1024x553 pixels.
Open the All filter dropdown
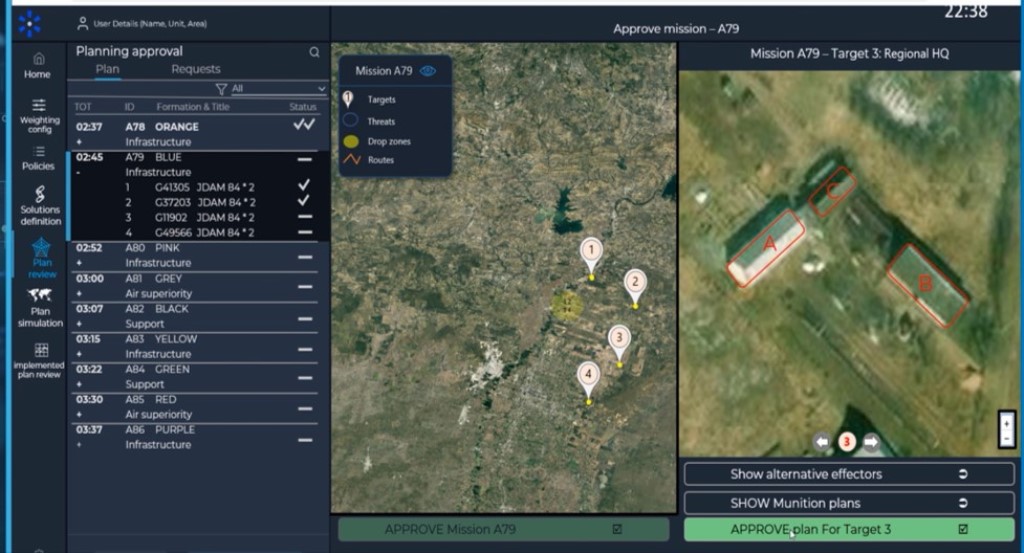click(272, 89)
